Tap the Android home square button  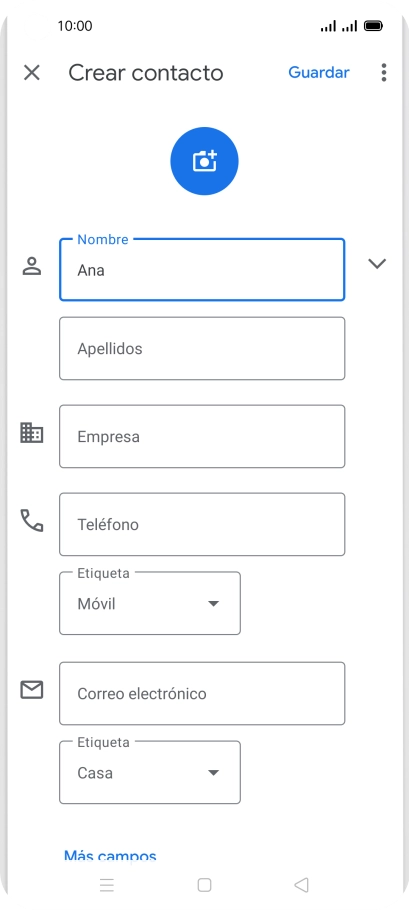[x=204, y=884]
